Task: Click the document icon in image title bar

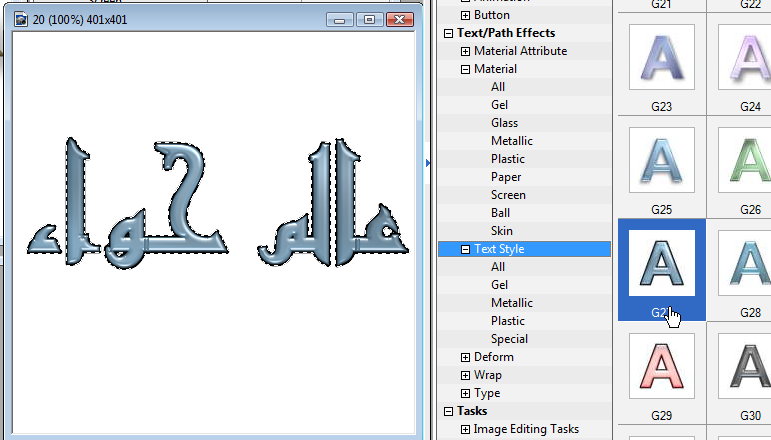Action: point(21,19)
